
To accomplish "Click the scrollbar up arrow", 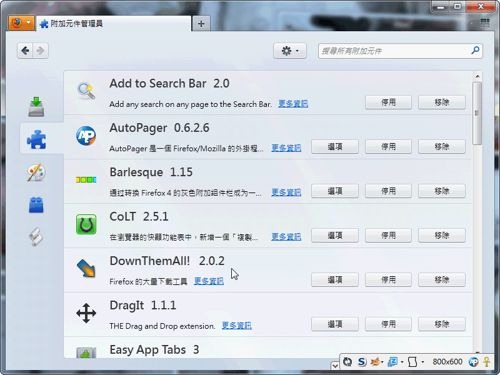I will coord(477,76).
